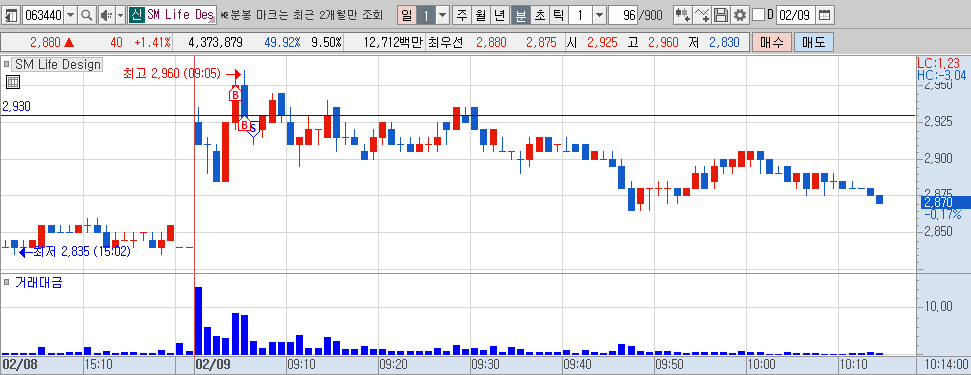Click the stock search magnifier icon

pos(87,14)
